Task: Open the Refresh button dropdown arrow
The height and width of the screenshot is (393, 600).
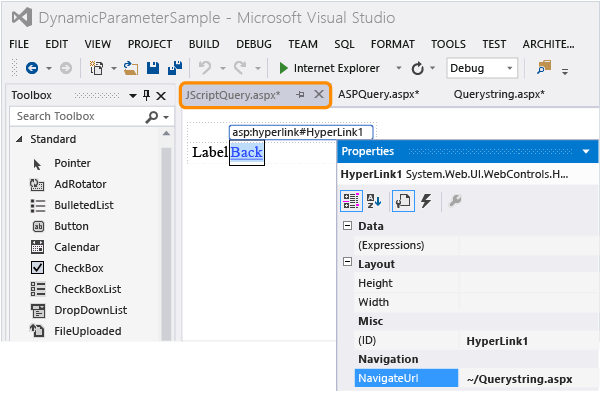Action: [x=432, y=68]
